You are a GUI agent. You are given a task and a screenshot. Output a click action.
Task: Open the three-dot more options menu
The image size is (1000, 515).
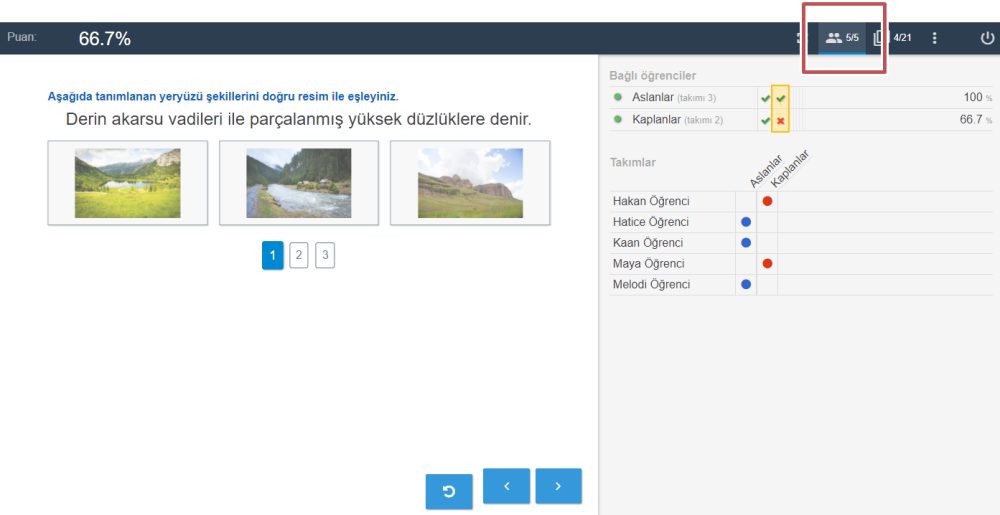(x=934, y=38)
